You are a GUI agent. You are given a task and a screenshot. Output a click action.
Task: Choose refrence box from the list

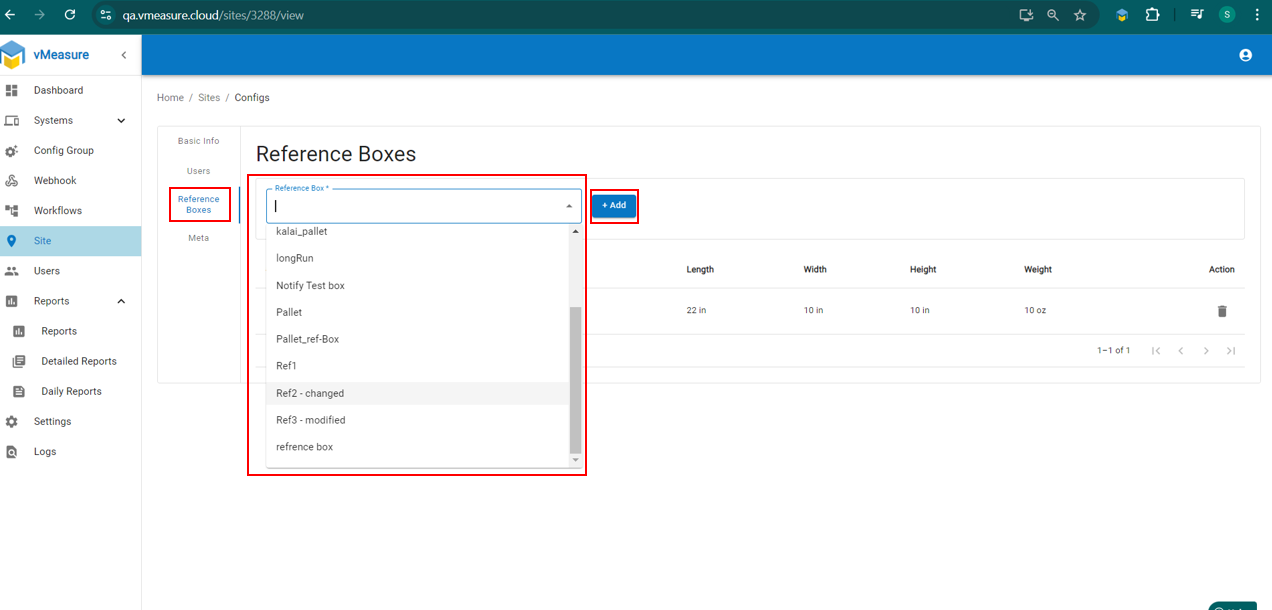pos(418,447)
